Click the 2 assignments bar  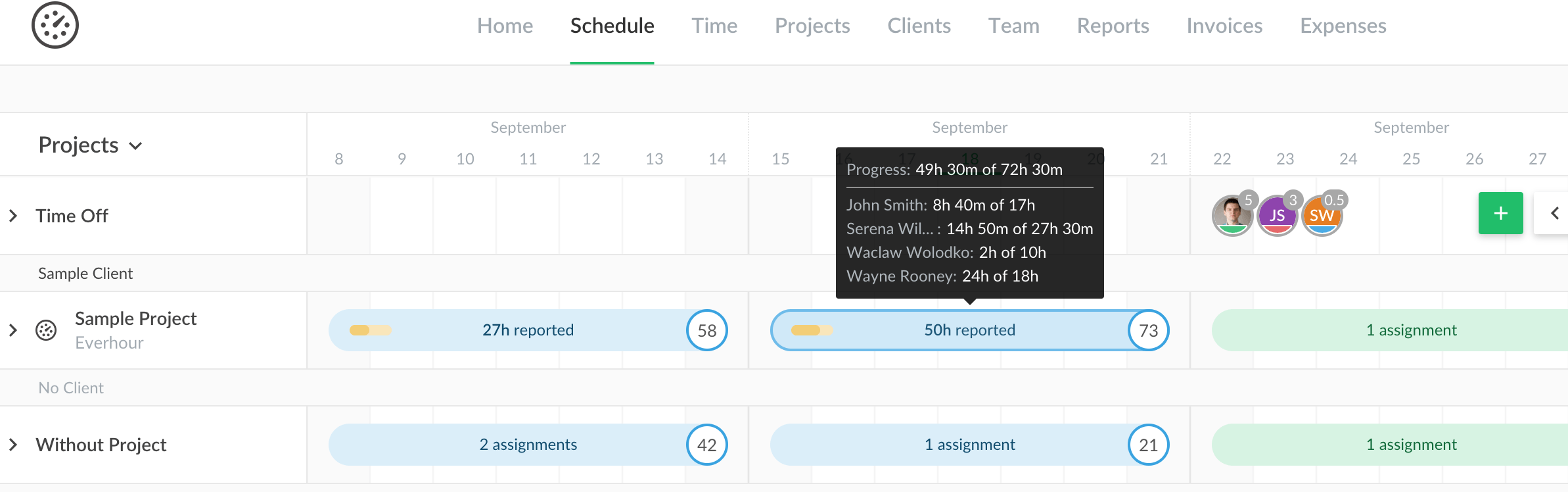(528, 445)
